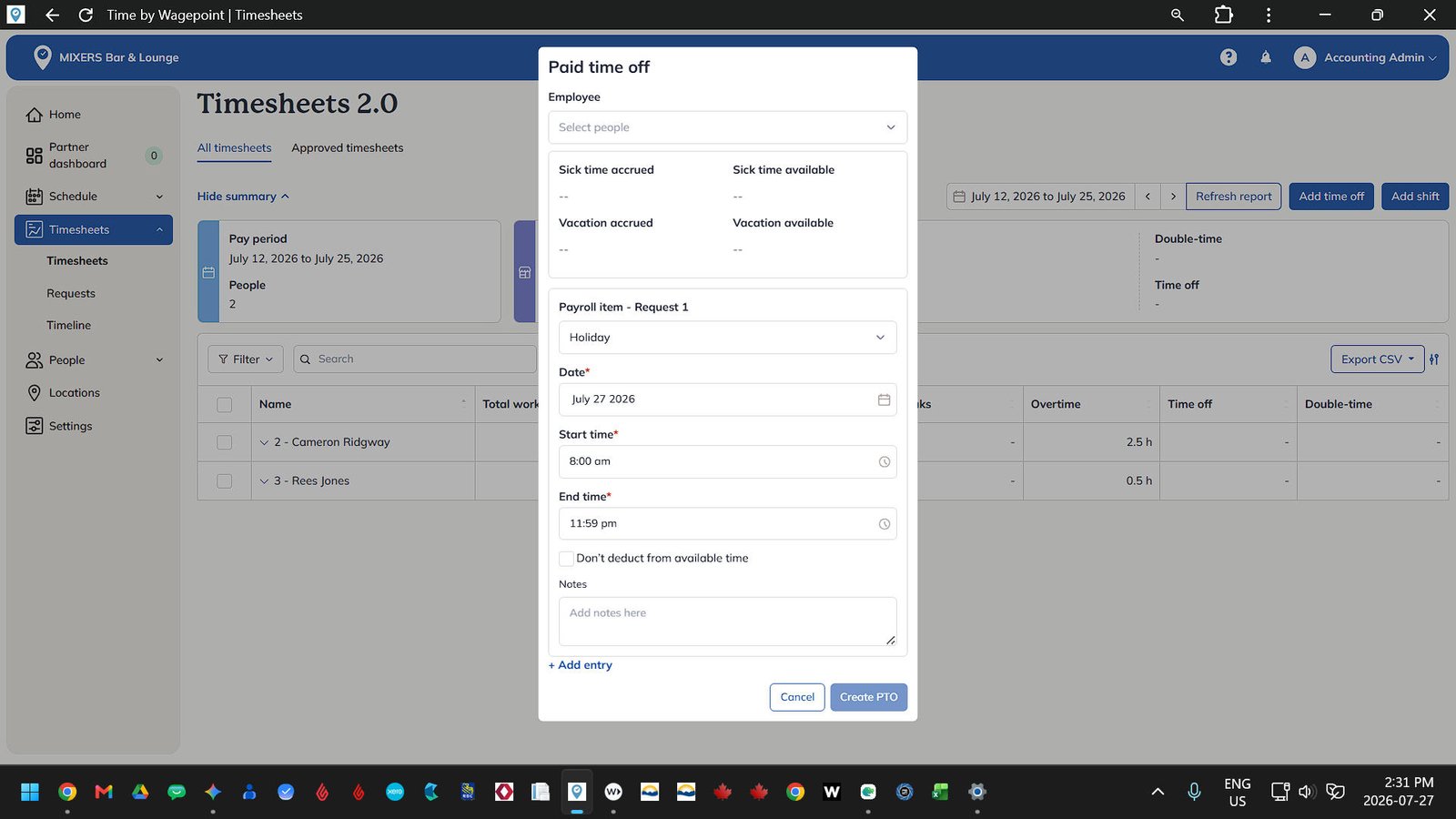Viewport: 1456px width, 819px height.
Task: Open Export CSV dropdown
Action: (1377, 359)
